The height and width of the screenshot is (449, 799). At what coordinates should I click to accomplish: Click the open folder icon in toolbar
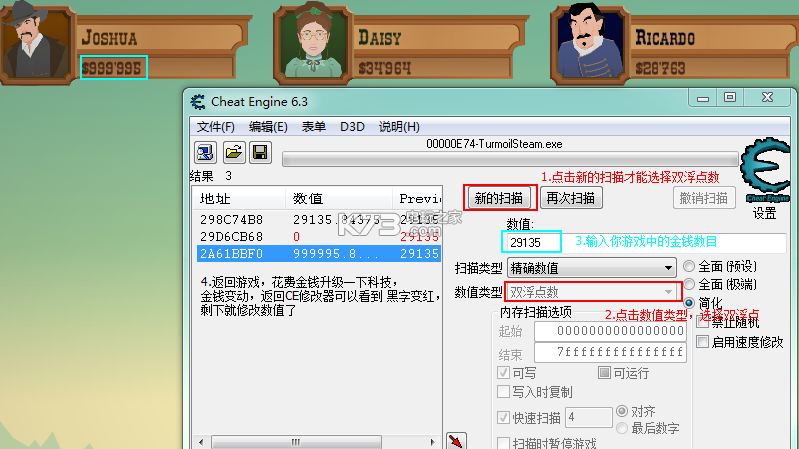pyautogui.click(x=233, y=153)
